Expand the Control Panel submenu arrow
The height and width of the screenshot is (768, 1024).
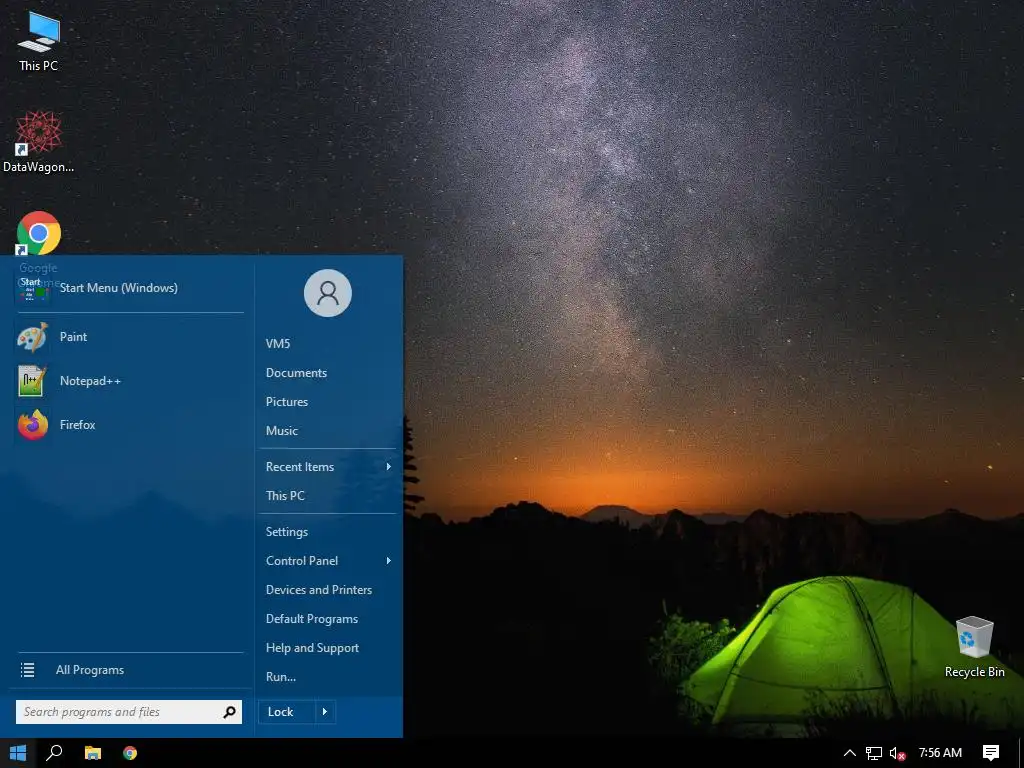(388, 560)
